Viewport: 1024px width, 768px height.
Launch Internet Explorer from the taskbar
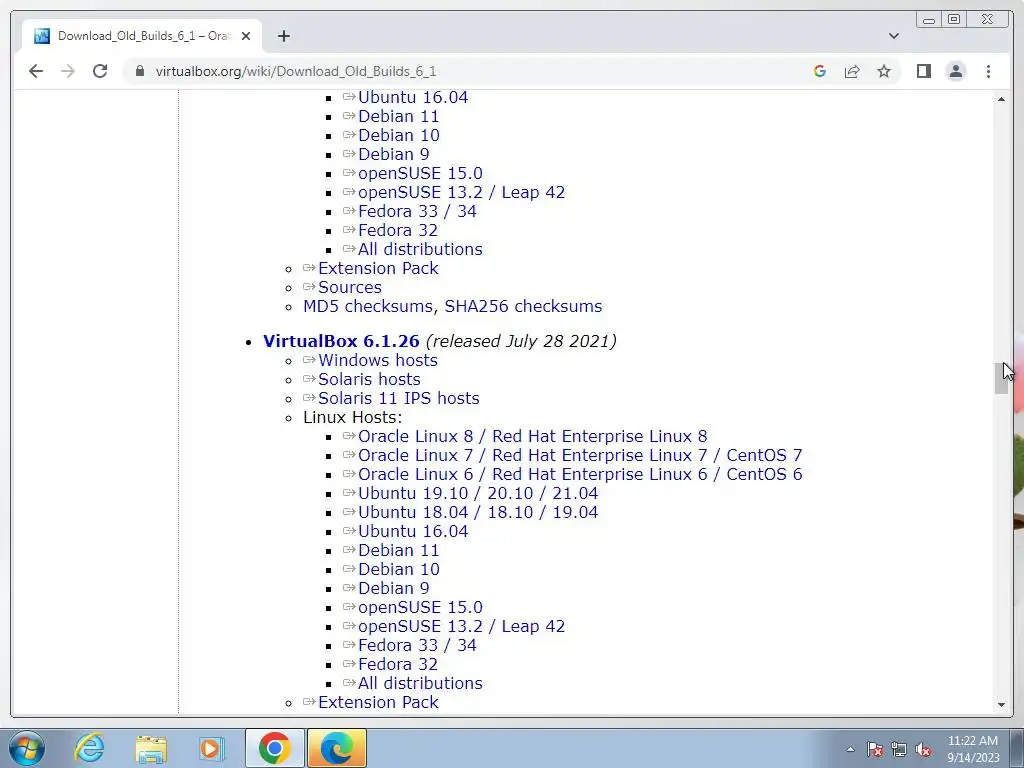(x=89, y=748)
